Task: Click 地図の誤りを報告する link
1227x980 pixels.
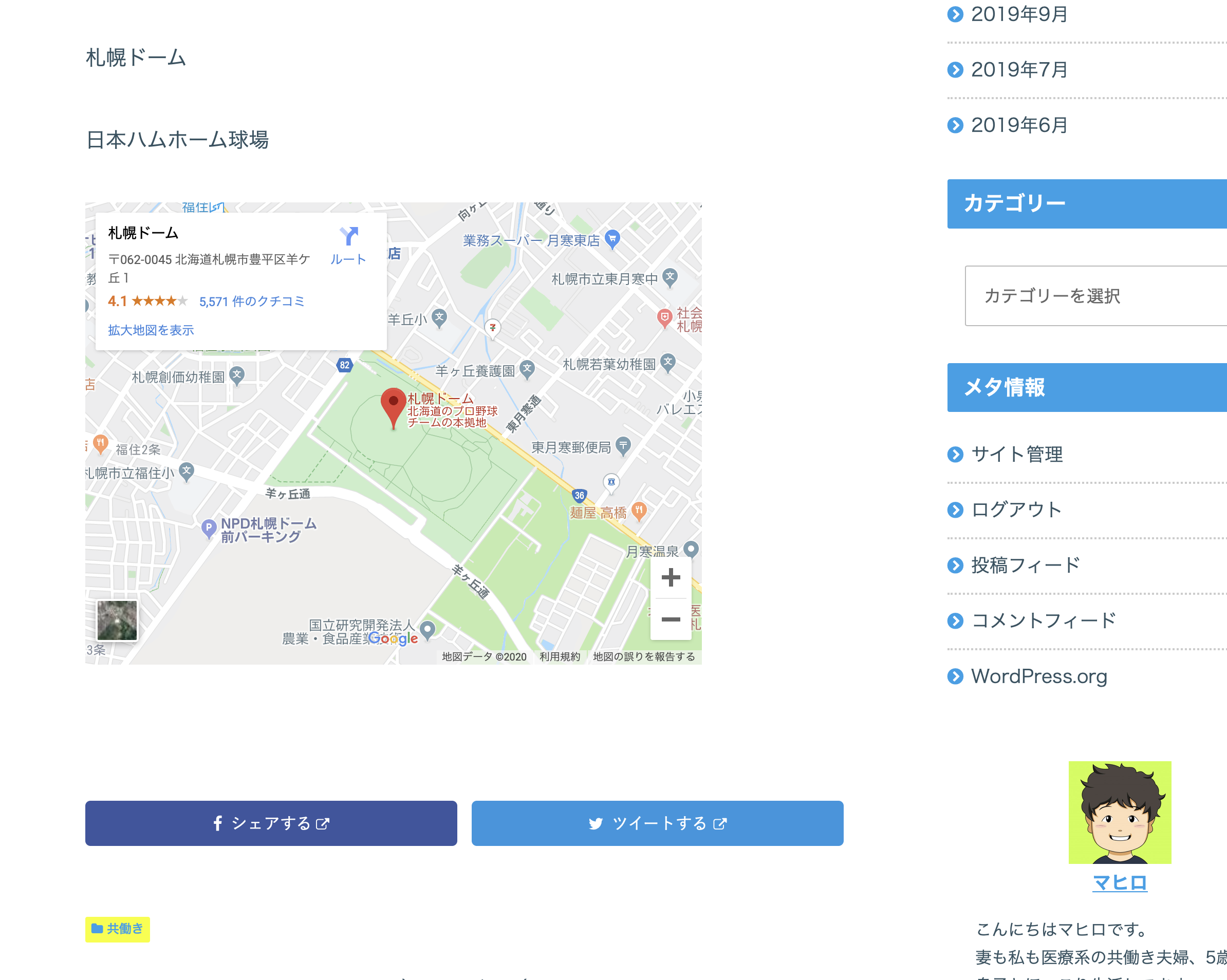Action: click(644, 656)
